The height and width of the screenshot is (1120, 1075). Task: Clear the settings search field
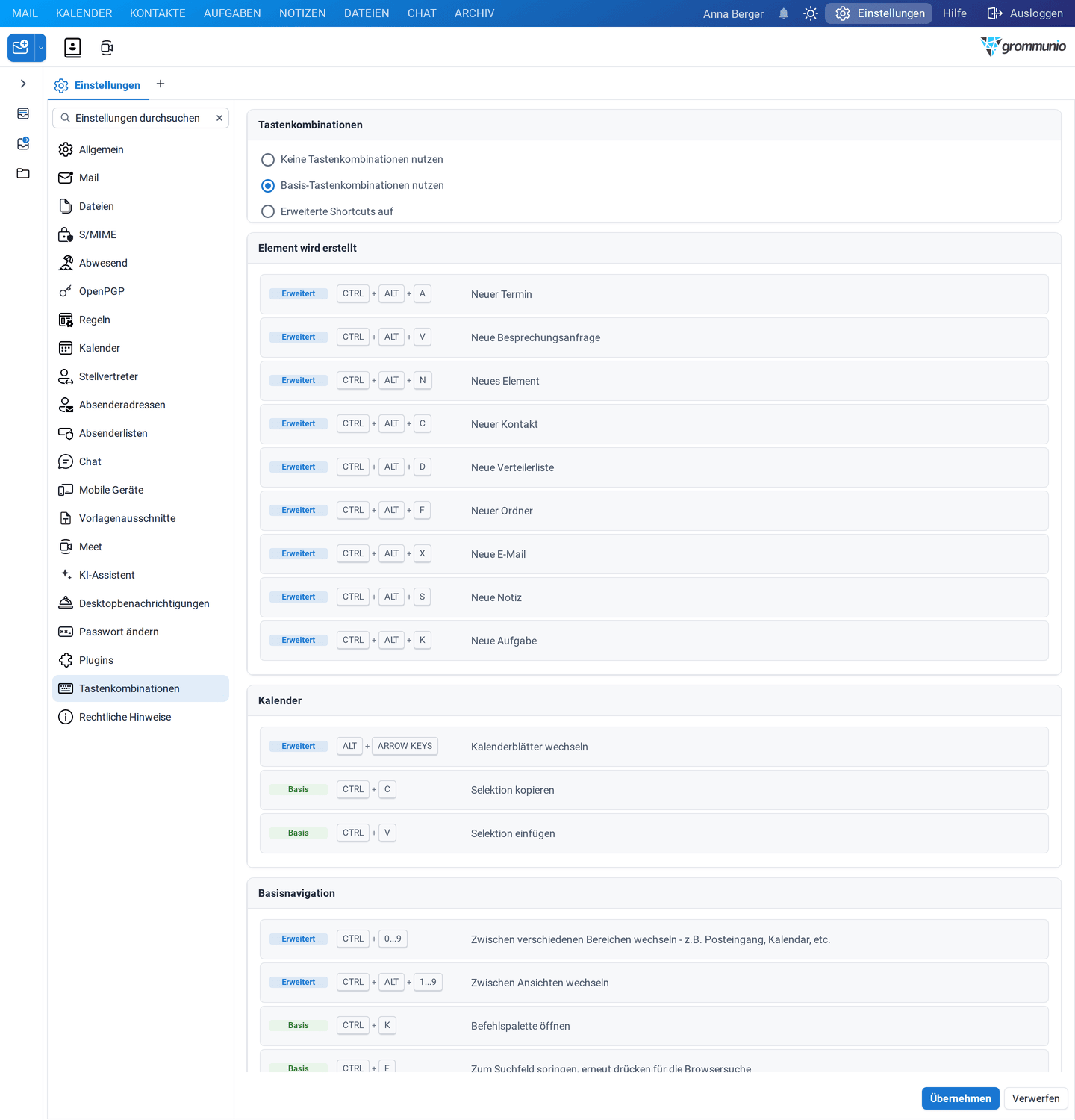tap(219, 118)
